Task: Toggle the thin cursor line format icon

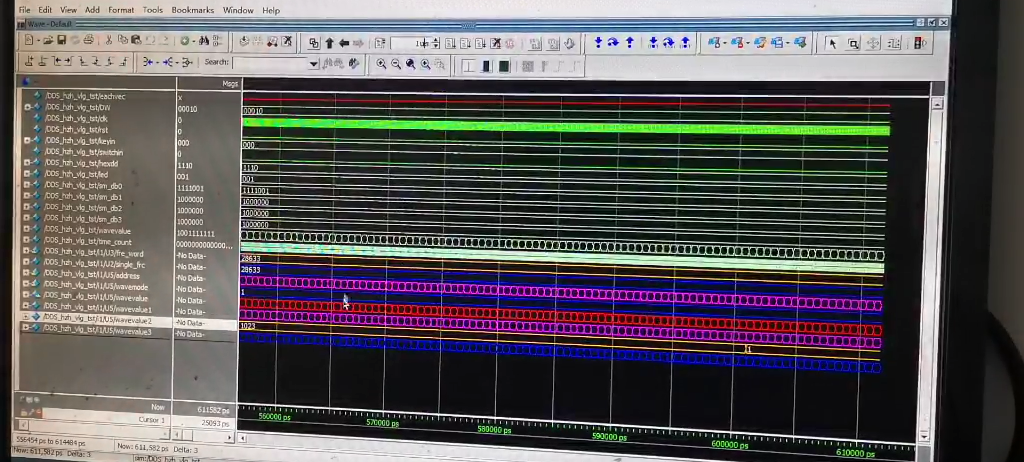Action: tap(468, 66)
